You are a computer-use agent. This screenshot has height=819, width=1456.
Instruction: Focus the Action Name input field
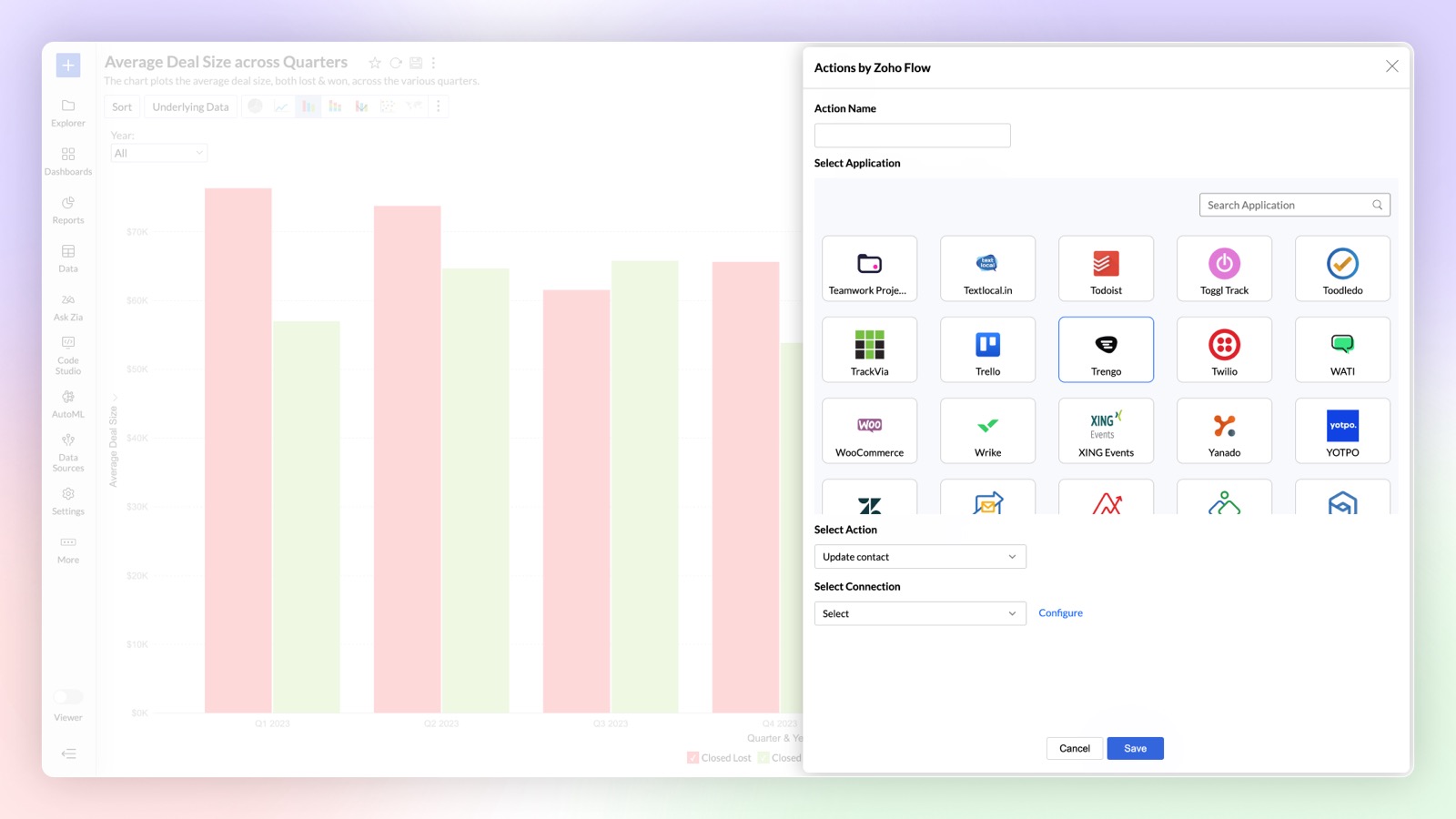click(x=912, y=136)
